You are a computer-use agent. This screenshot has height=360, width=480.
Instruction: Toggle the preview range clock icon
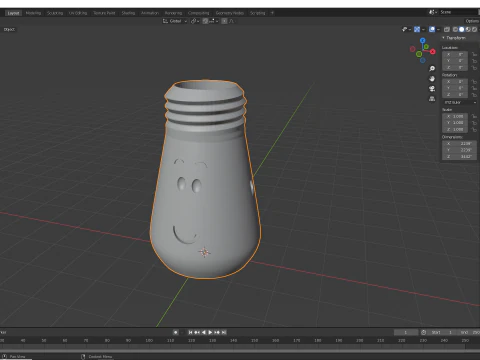pos(423,332)
